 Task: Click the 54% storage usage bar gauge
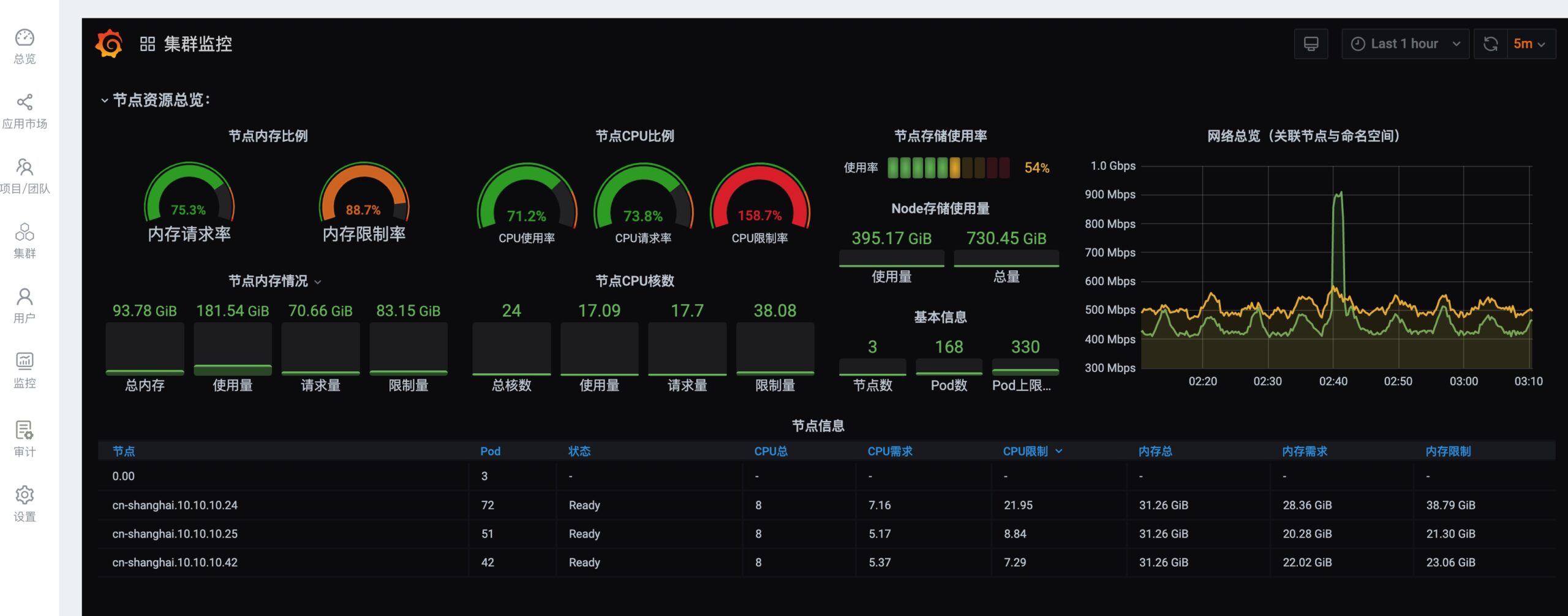click(948, 168)
